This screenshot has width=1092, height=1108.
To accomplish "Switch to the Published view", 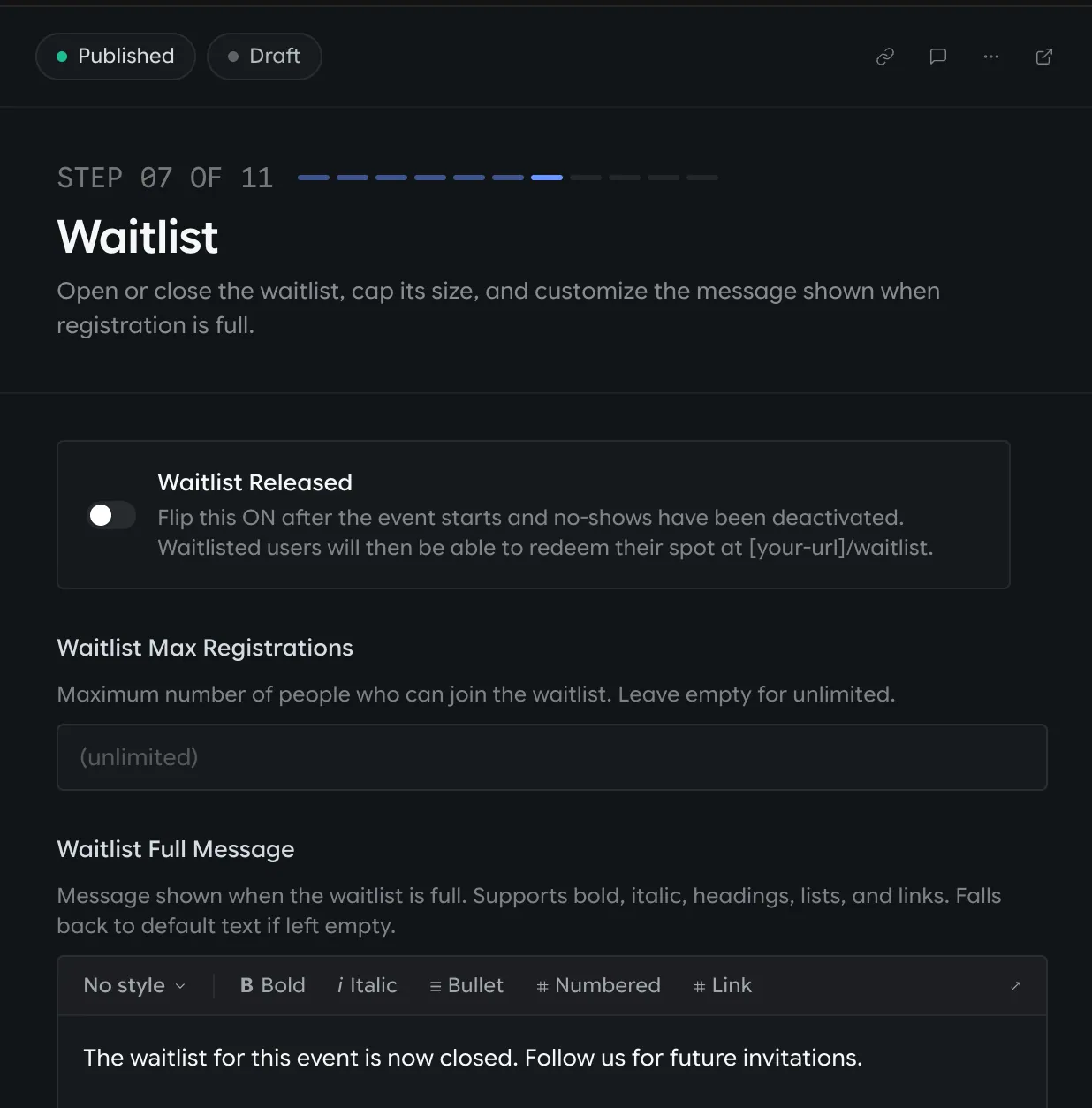I will 116,57.
